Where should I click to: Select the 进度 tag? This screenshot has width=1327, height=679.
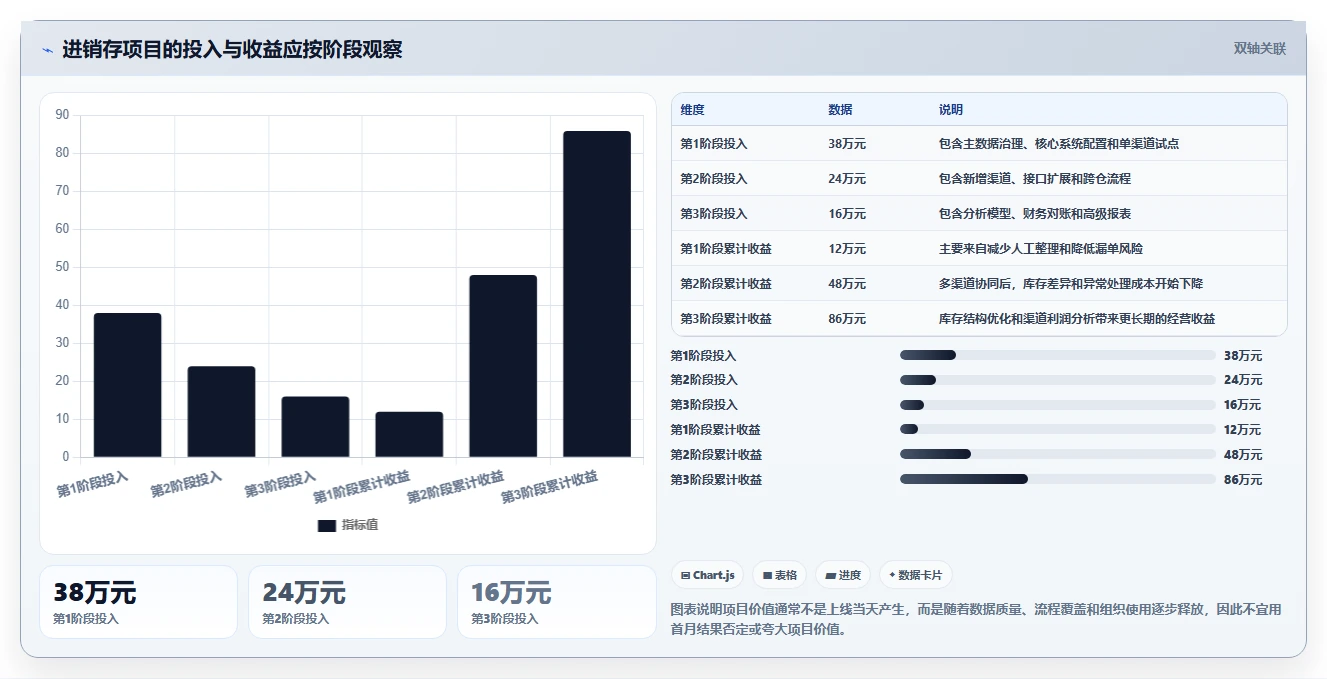[843, 575]
